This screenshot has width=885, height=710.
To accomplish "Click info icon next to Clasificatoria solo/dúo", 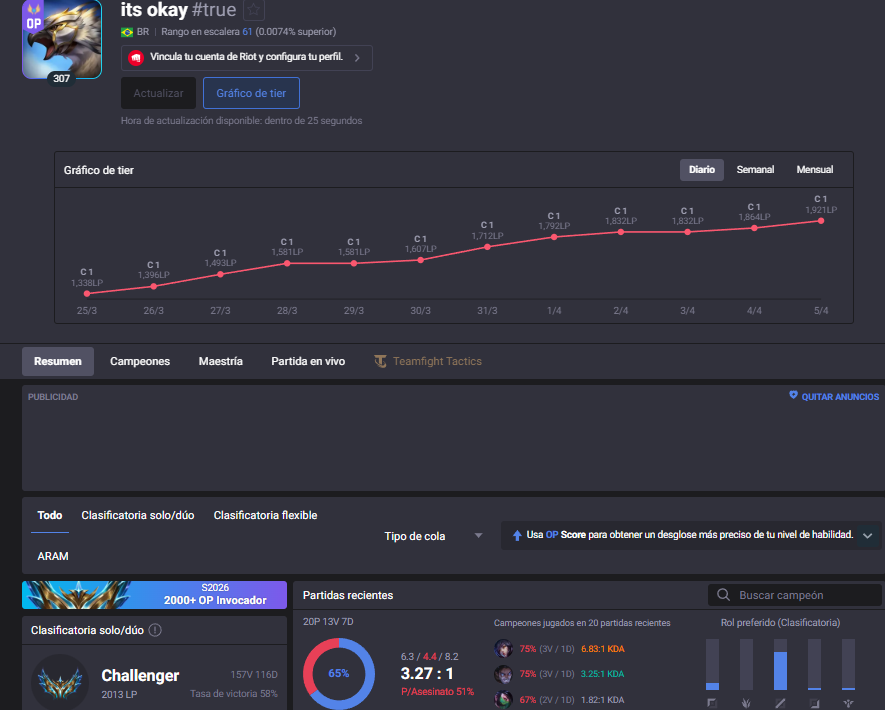I will (155, 630).
